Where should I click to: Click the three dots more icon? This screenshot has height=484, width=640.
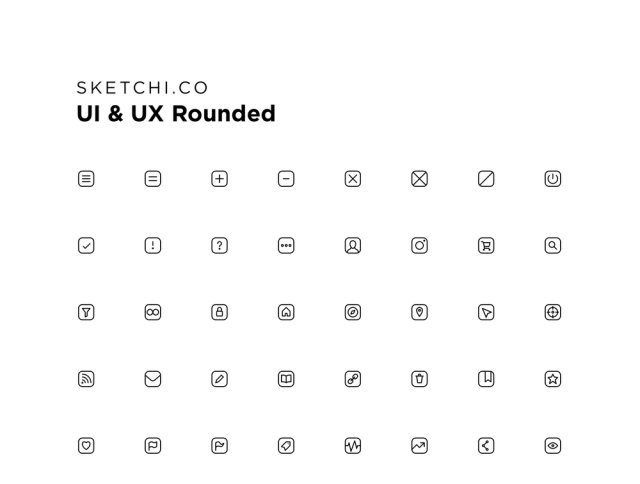(286, 246)
